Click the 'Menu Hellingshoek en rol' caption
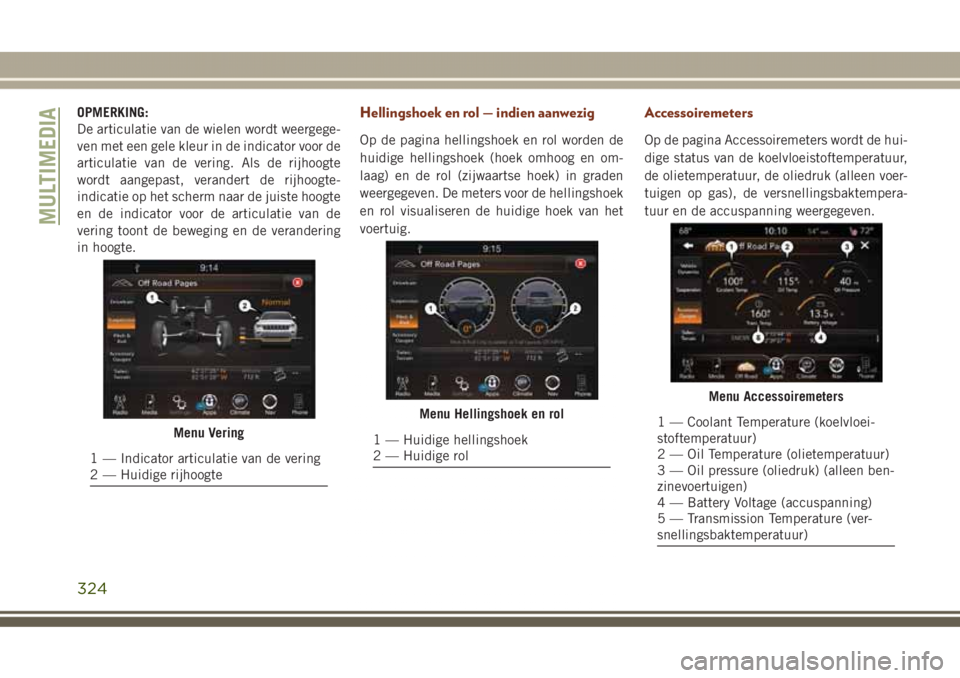This screenshot has height=678, width=960. [492, 414]
